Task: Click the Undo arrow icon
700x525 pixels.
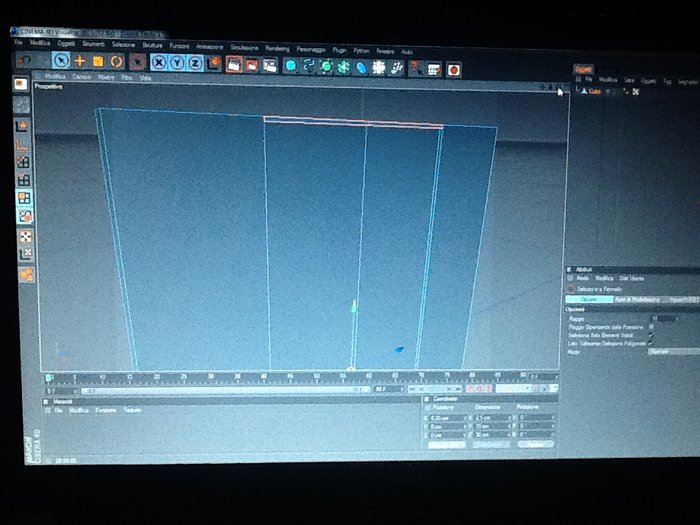Action: 24,60
